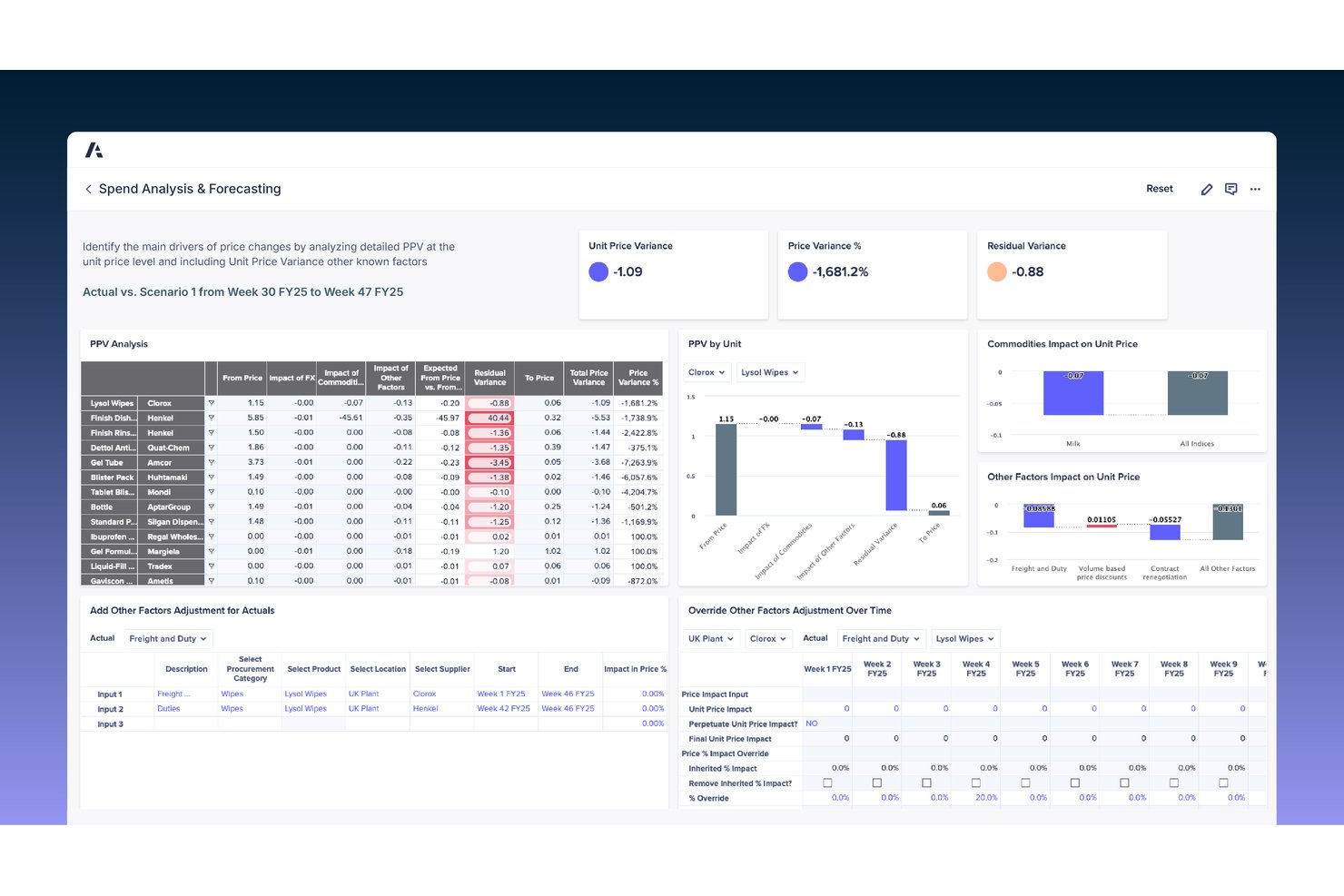This screenshot has width=1344, height=896.
Task: Click the Reset button
Action: click(x=1160, y=189)
